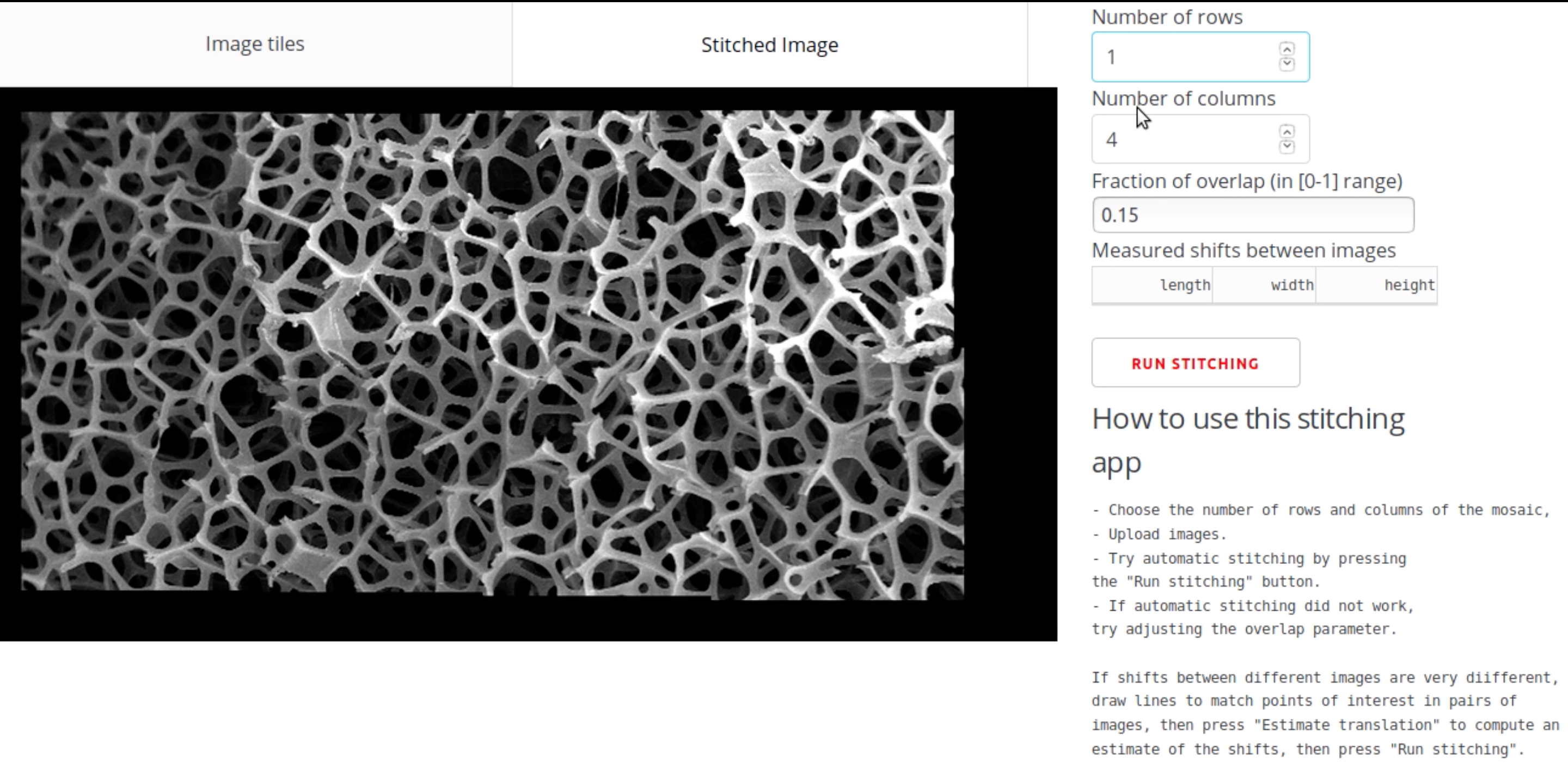Click the Number of columns input field
This screenshot has height=774, width=1568.
(x=1200, y=139)
